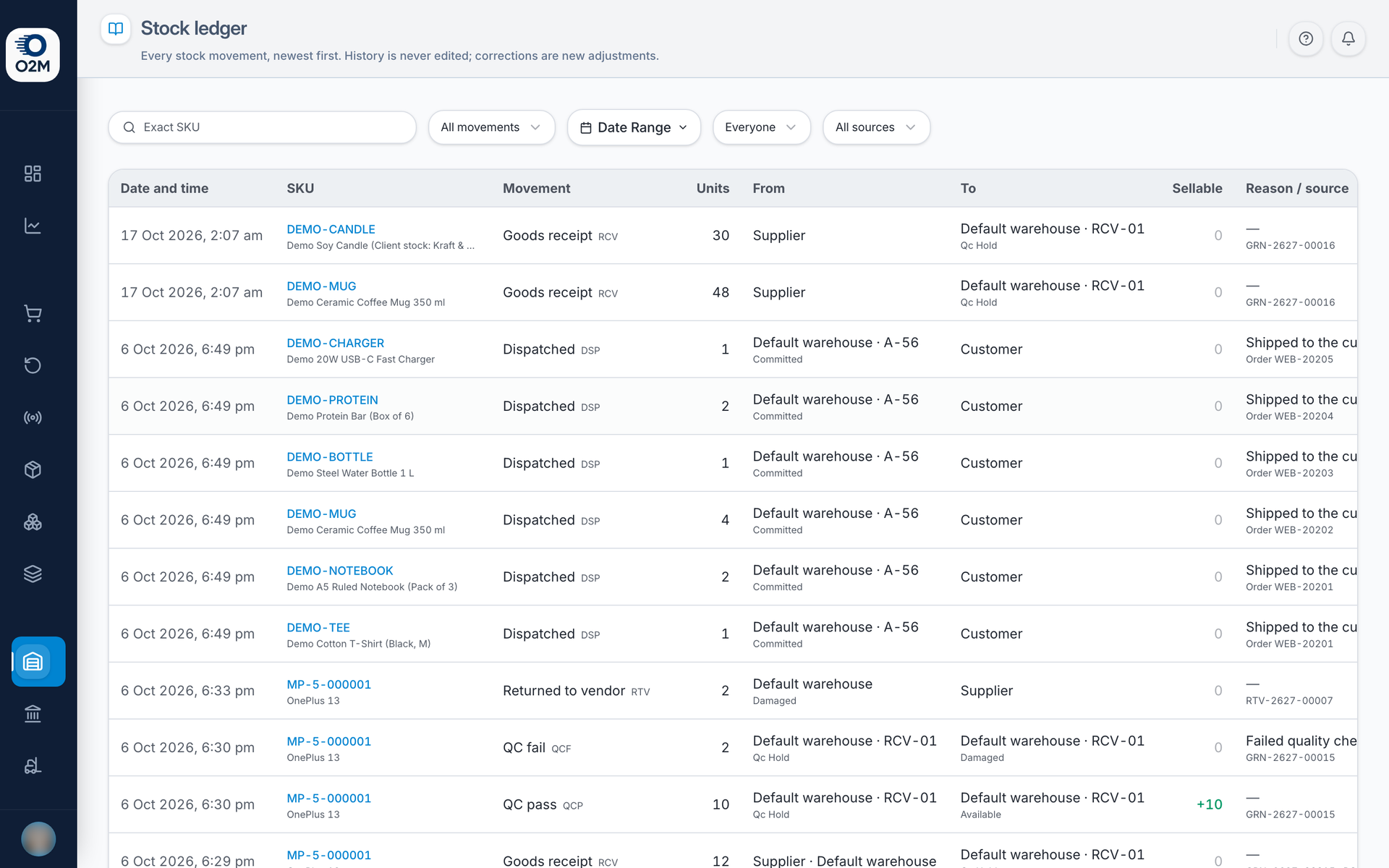Click the Order WEB-20205 reference

click(1289, 359)
